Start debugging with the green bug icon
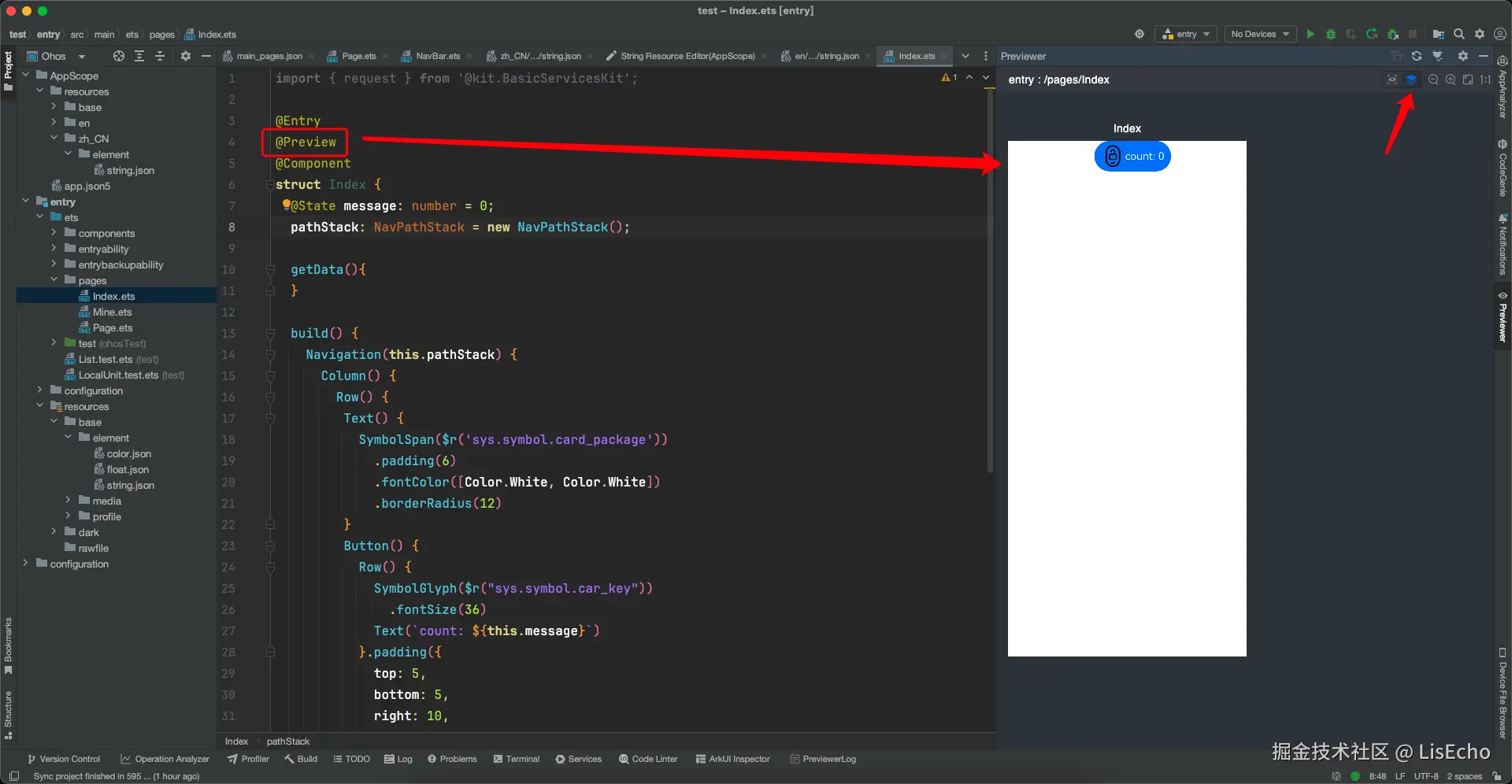The height and width of the screenshot is (784, 1512). tap(1331, 34)
